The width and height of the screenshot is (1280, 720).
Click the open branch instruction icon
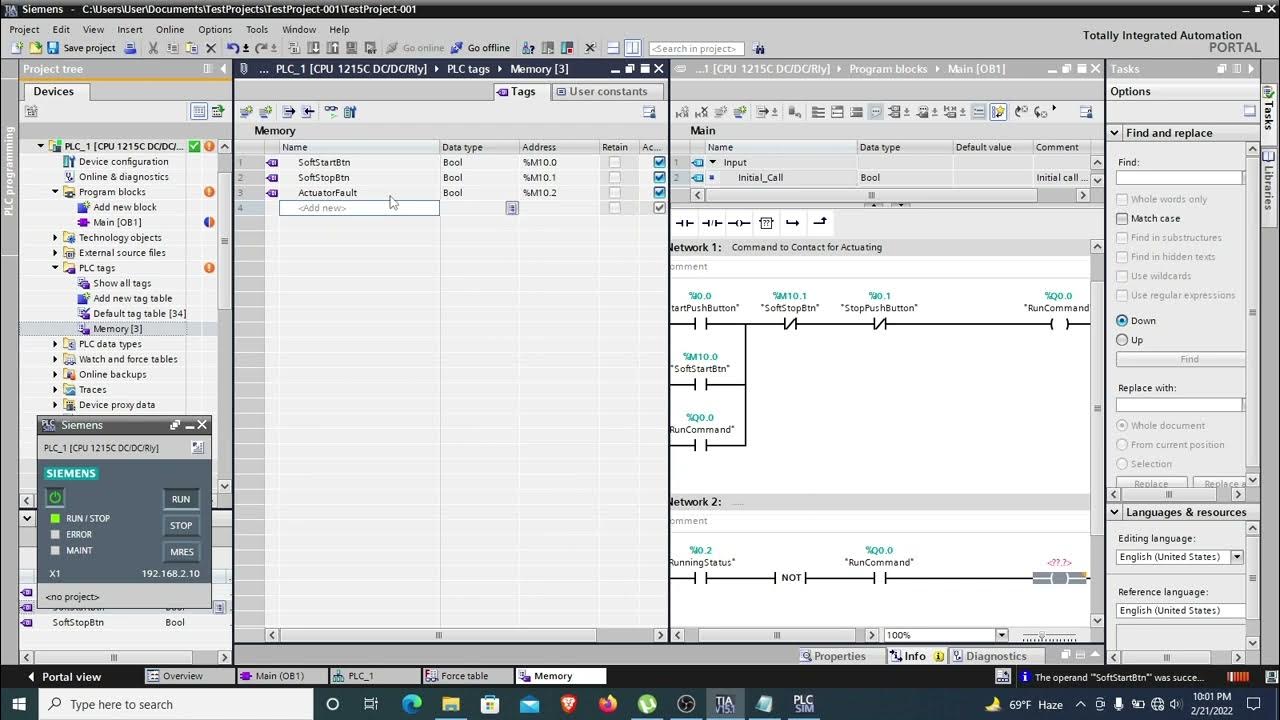pyautogui.click(x=793, y=222)
